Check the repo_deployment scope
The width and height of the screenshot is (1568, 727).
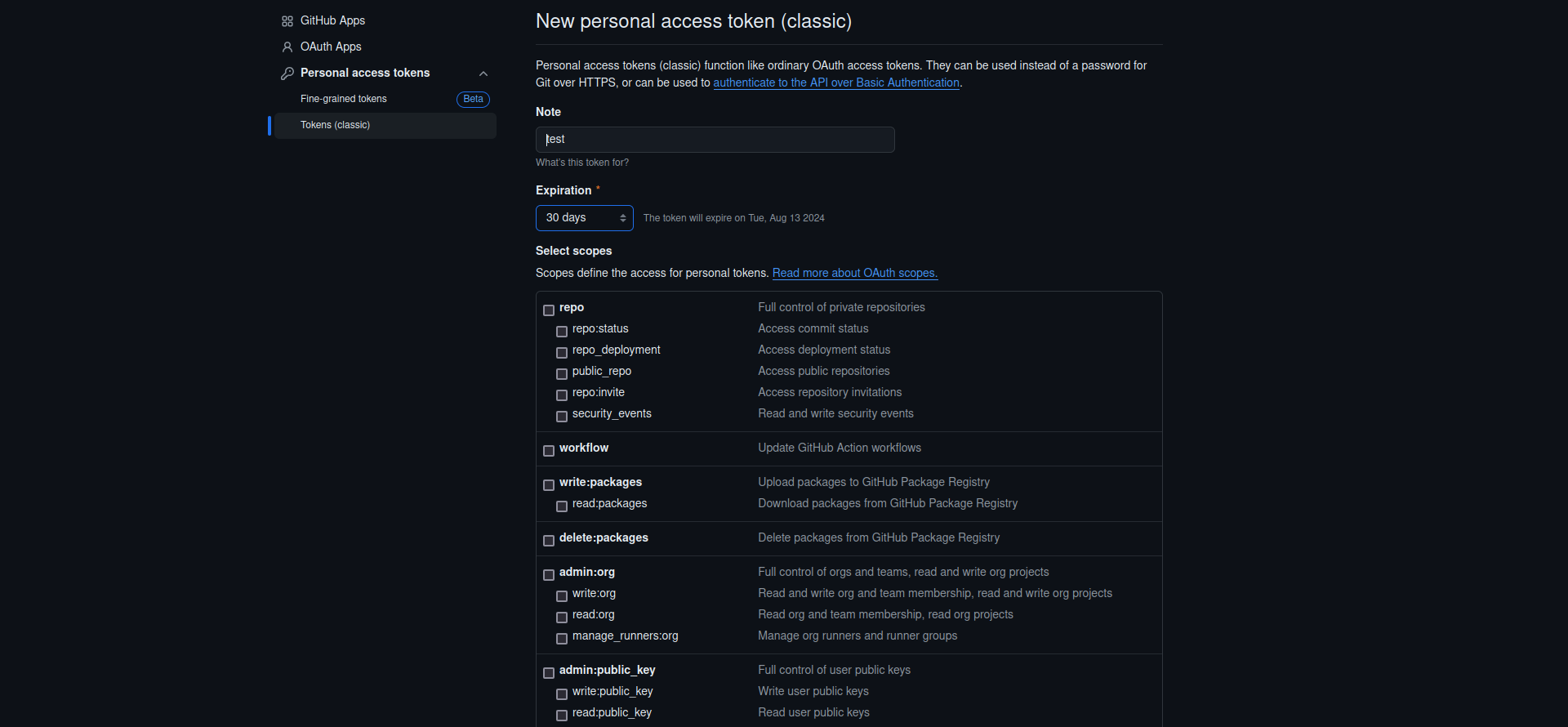(x=562, y=353)
